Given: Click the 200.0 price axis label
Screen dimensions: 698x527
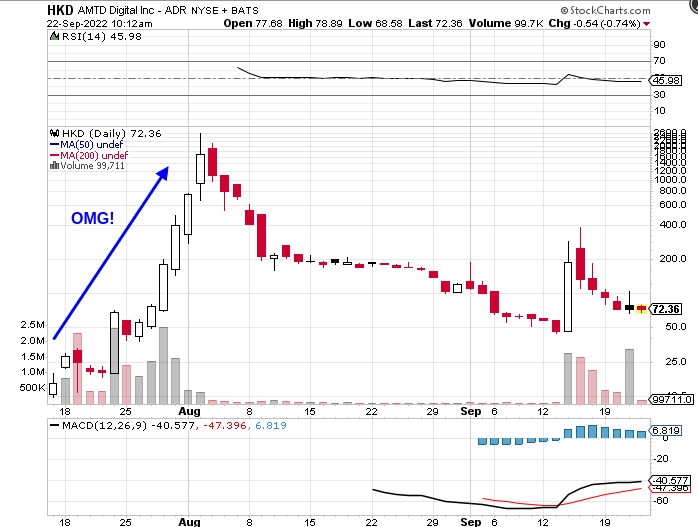Looking at the screenshot, I should [x=673, y=259].
